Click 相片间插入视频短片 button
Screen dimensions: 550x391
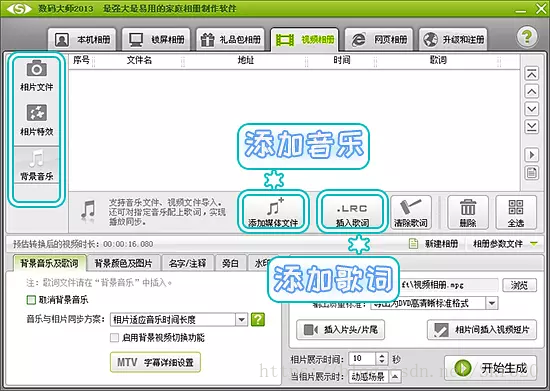point(482,330)
